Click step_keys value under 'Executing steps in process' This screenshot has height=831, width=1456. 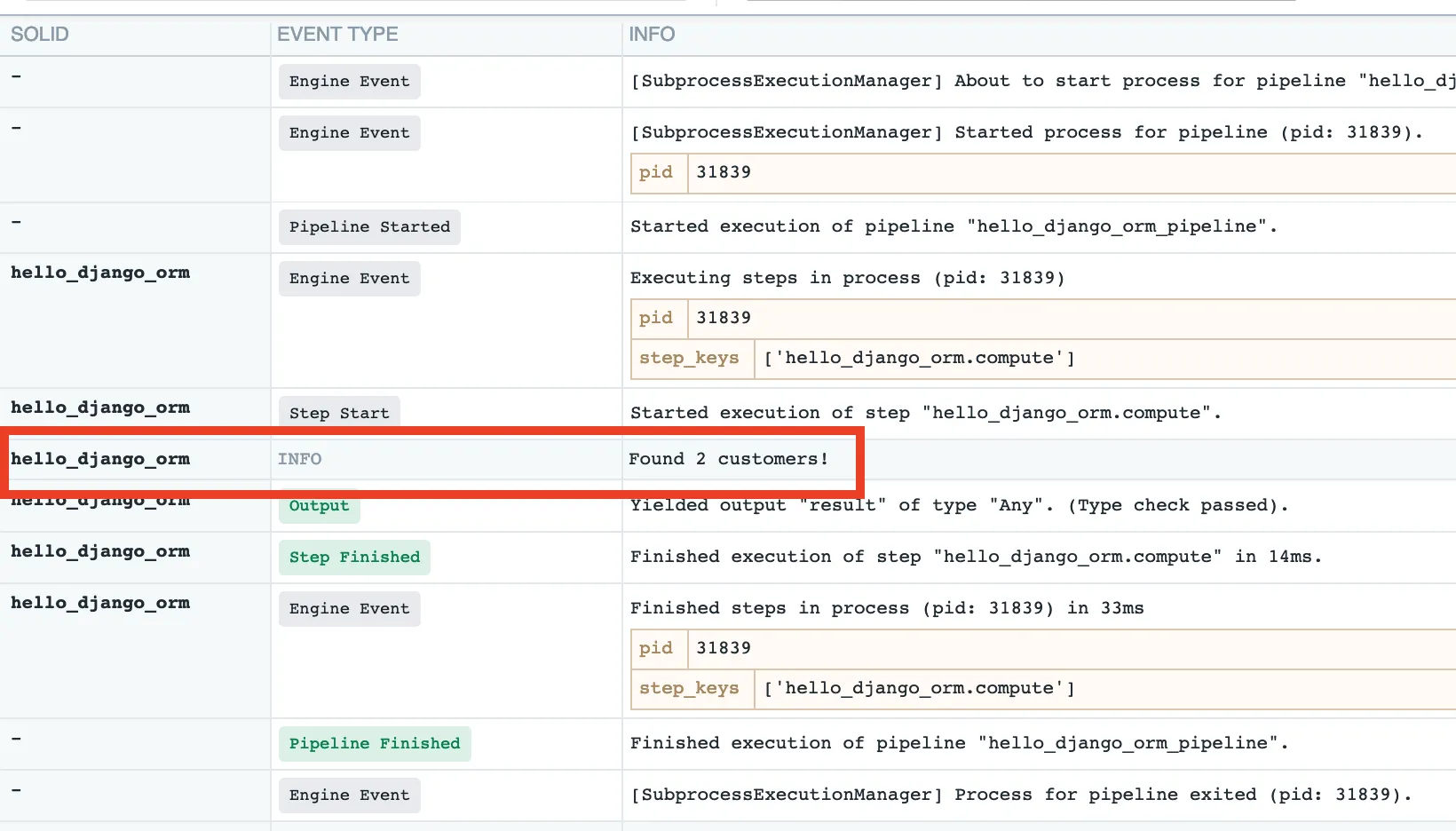pyautogui.click(x=919, y=359)
